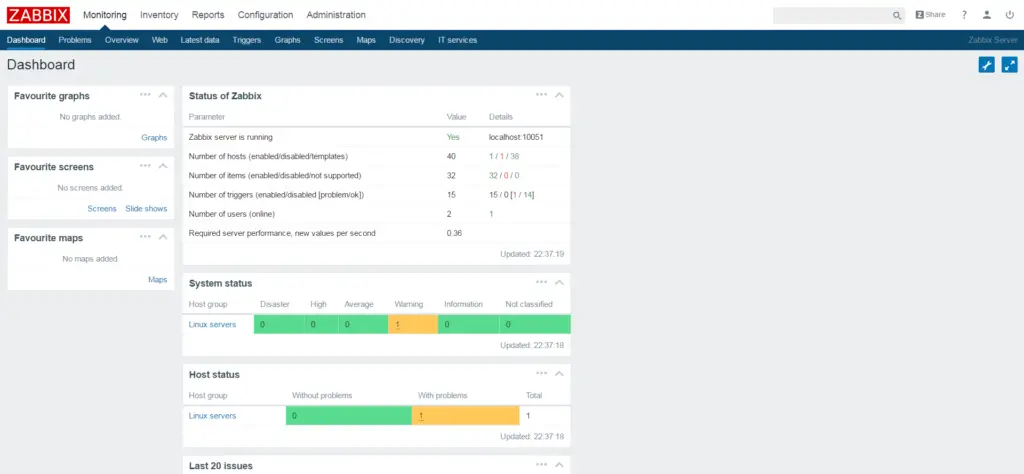Screen dimensions: 1024x474
Task: Open Last 20 issues widget menu dots
Action: (541, 465)
